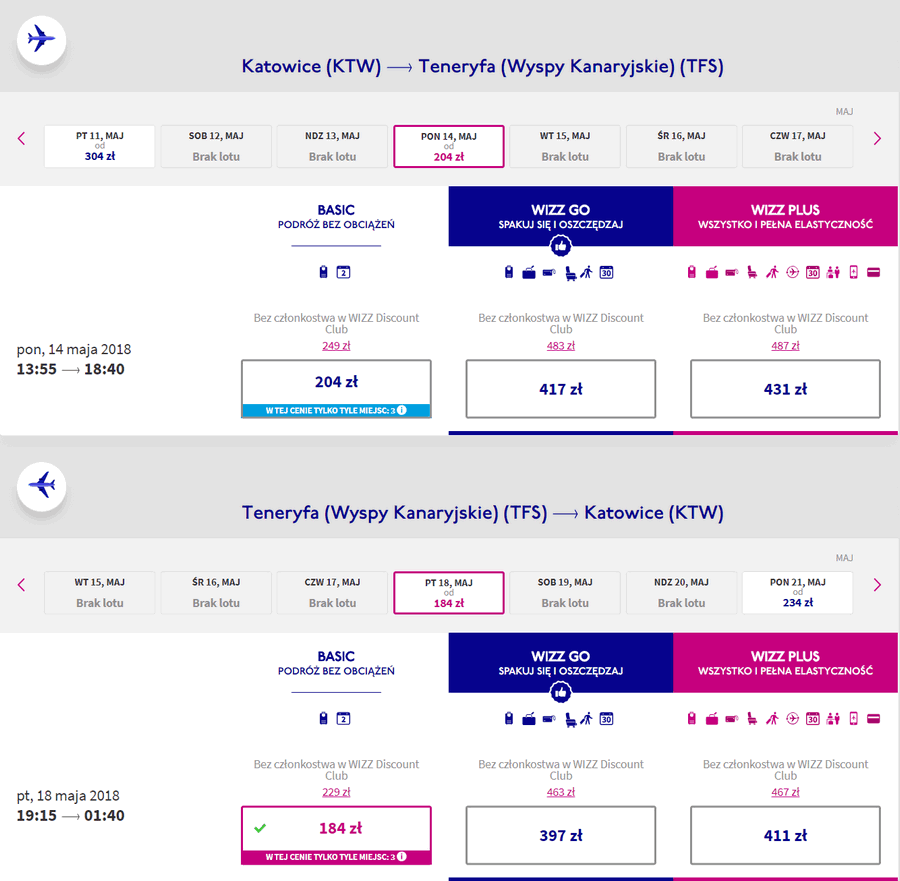Choose outbound WIZZ GO fare 417 zł
The image size is (900, 881).
pyautogui.click(x=561, y=389)
